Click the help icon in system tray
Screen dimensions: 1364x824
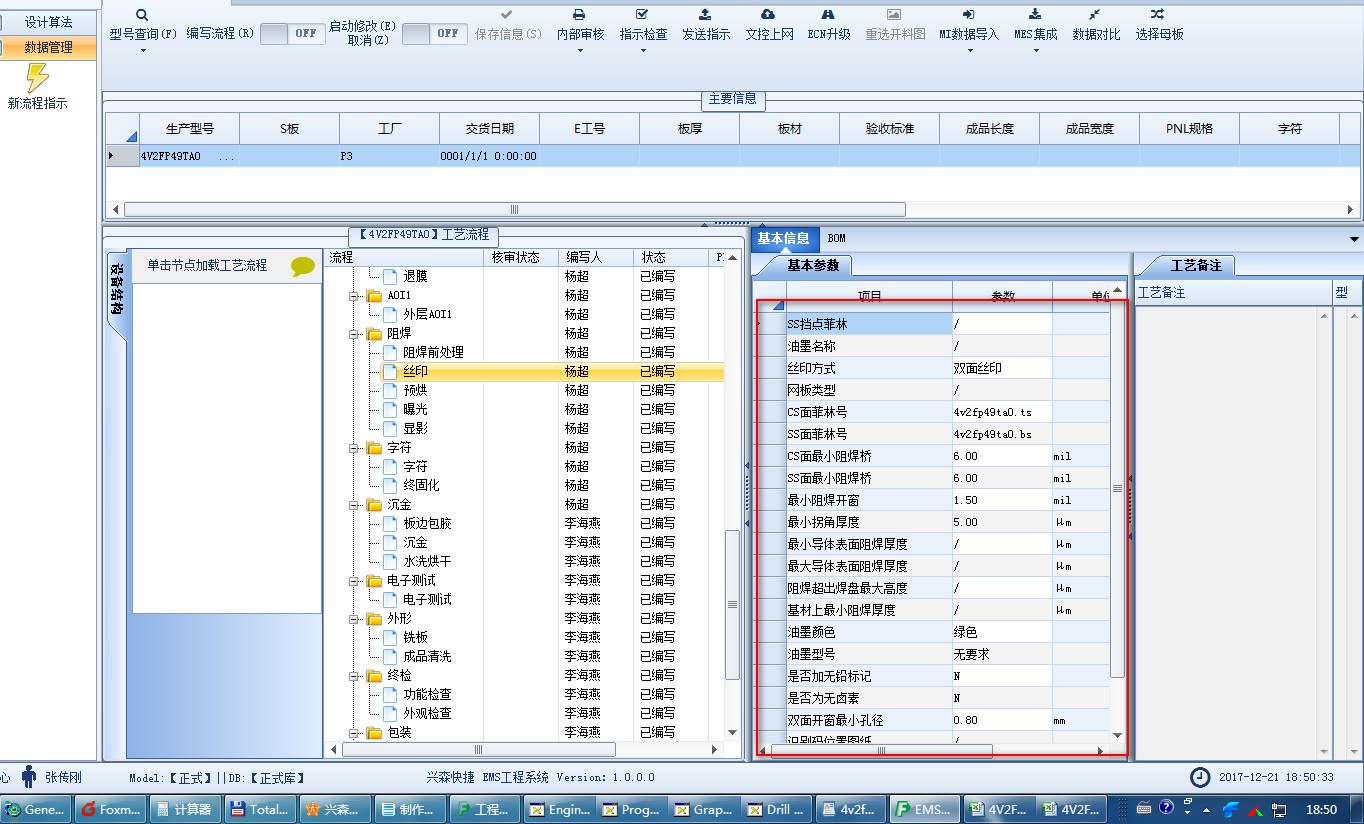[1166, 809]
